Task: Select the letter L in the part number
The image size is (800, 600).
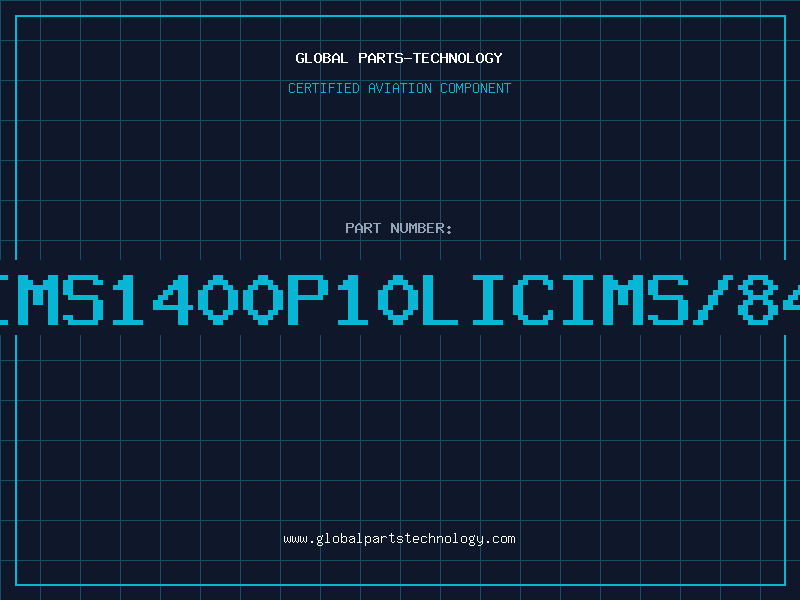Action: [x=439, y=299]
